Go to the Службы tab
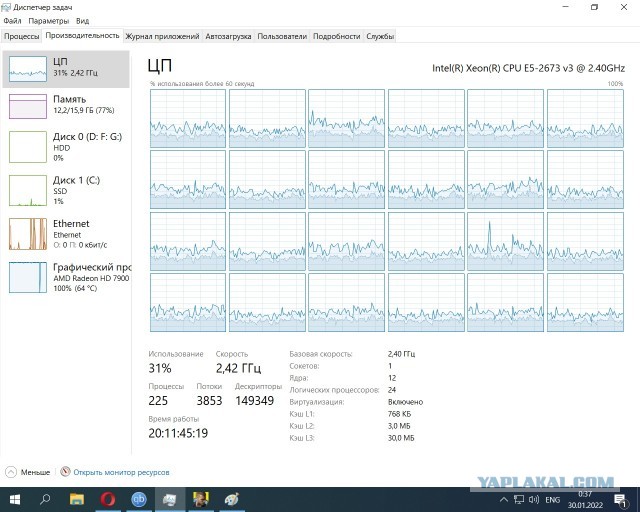The width and height of the screenshot is (640, 512). (x=379, y=36)
